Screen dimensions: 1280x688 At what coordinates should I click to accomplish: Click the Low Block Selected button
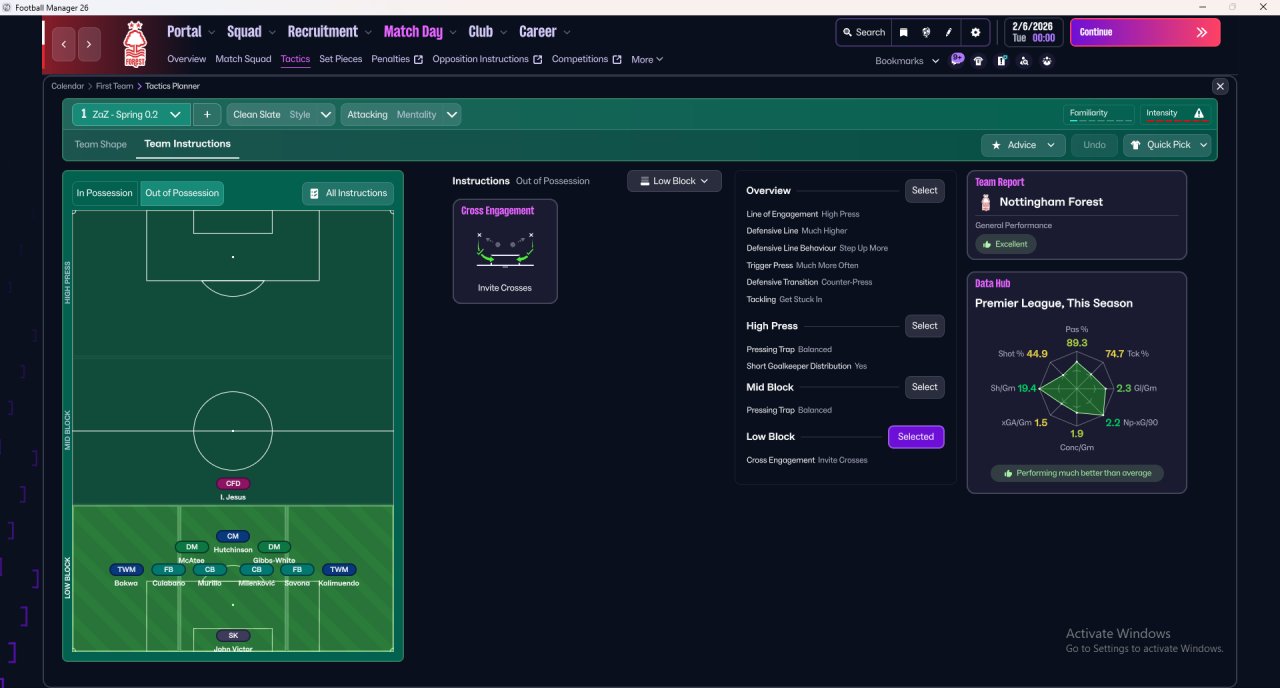coord(916,437)
